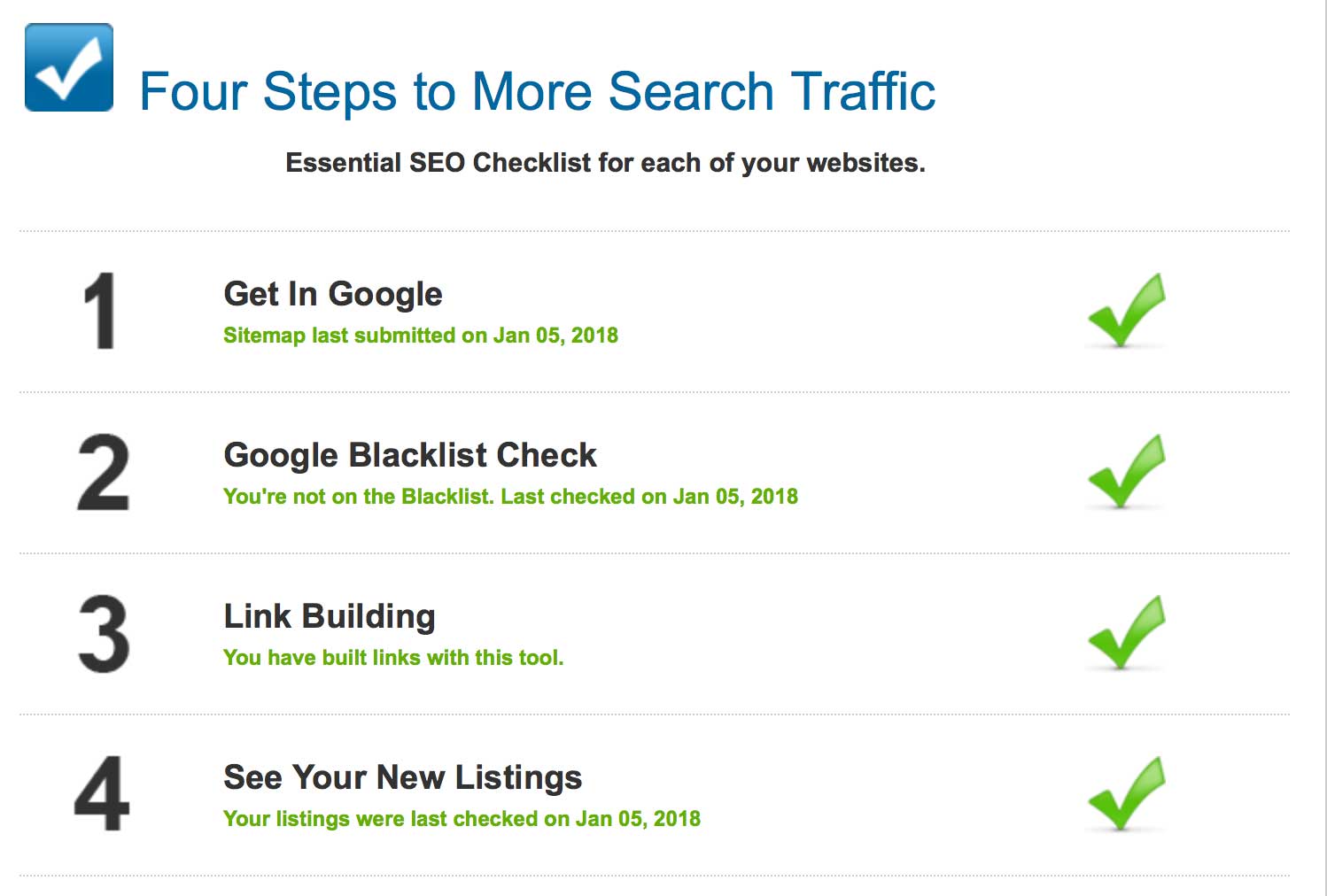The width and height of the screenshot is (1327, 896).
Task: Click the large step number 2
Action: point(103,472)
